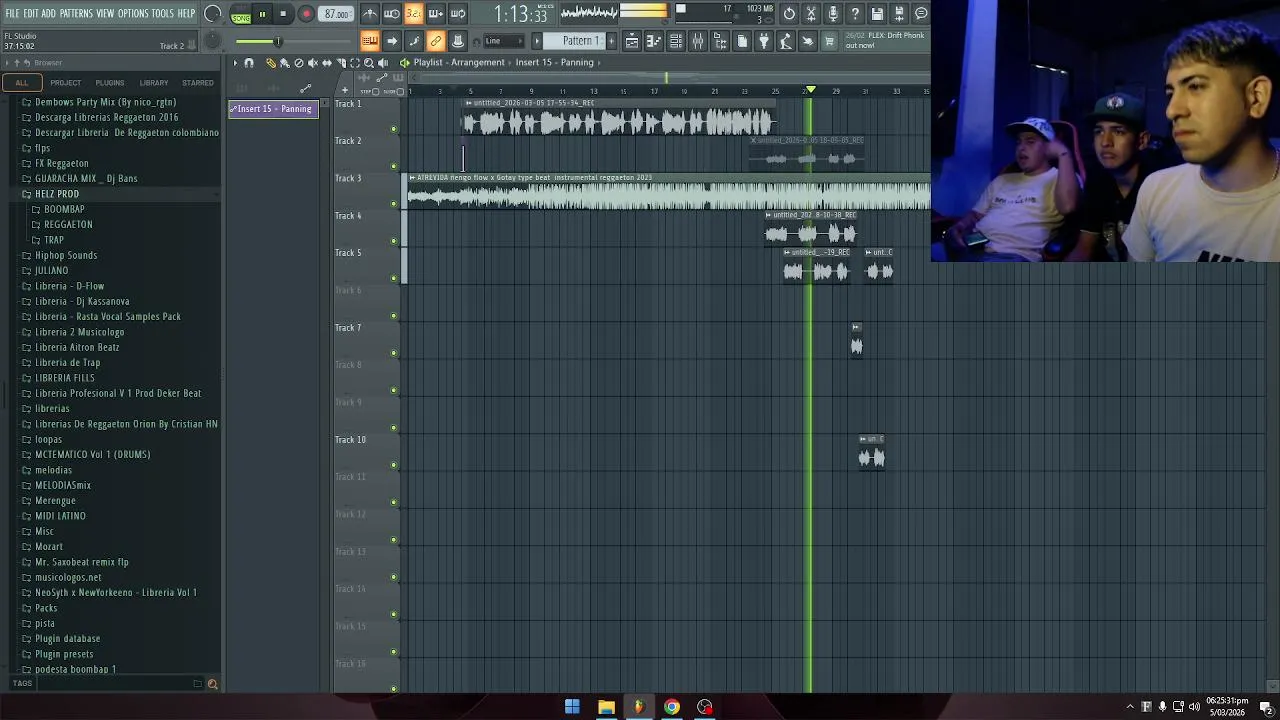Select the Zoom tool in playlist toolbar
Viewport: 1280px width, 720px height.
click(x=368, y=62)
